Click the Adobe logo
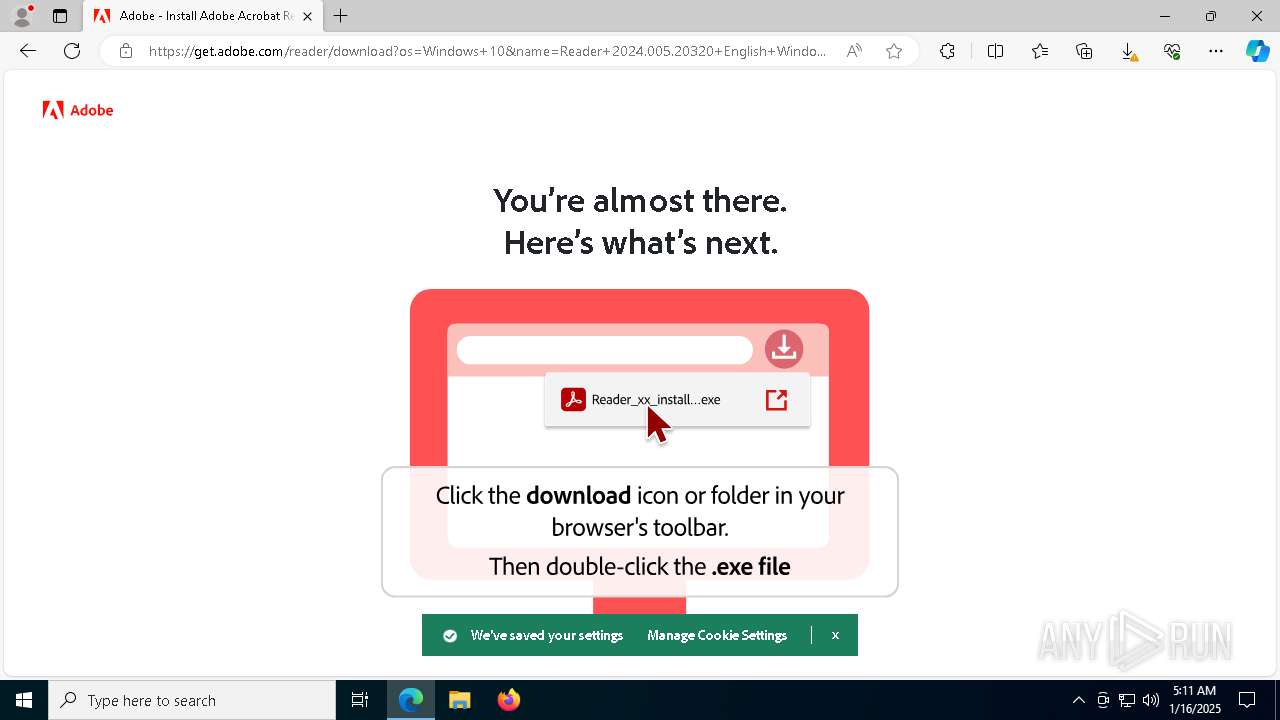 click(x=78, y=110)
